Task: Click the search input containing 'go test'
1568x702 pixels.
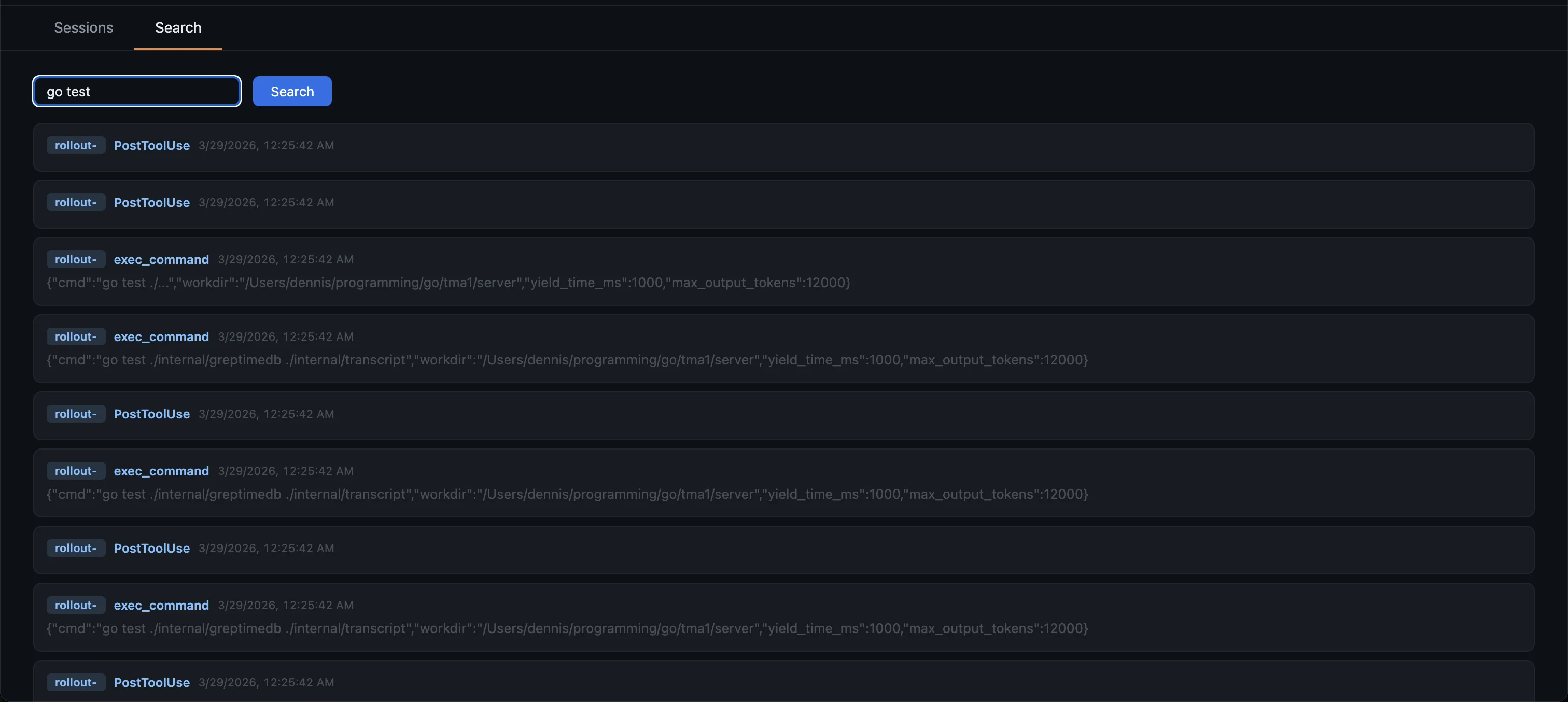Action: pyautogui.click(x=136, y=91)
